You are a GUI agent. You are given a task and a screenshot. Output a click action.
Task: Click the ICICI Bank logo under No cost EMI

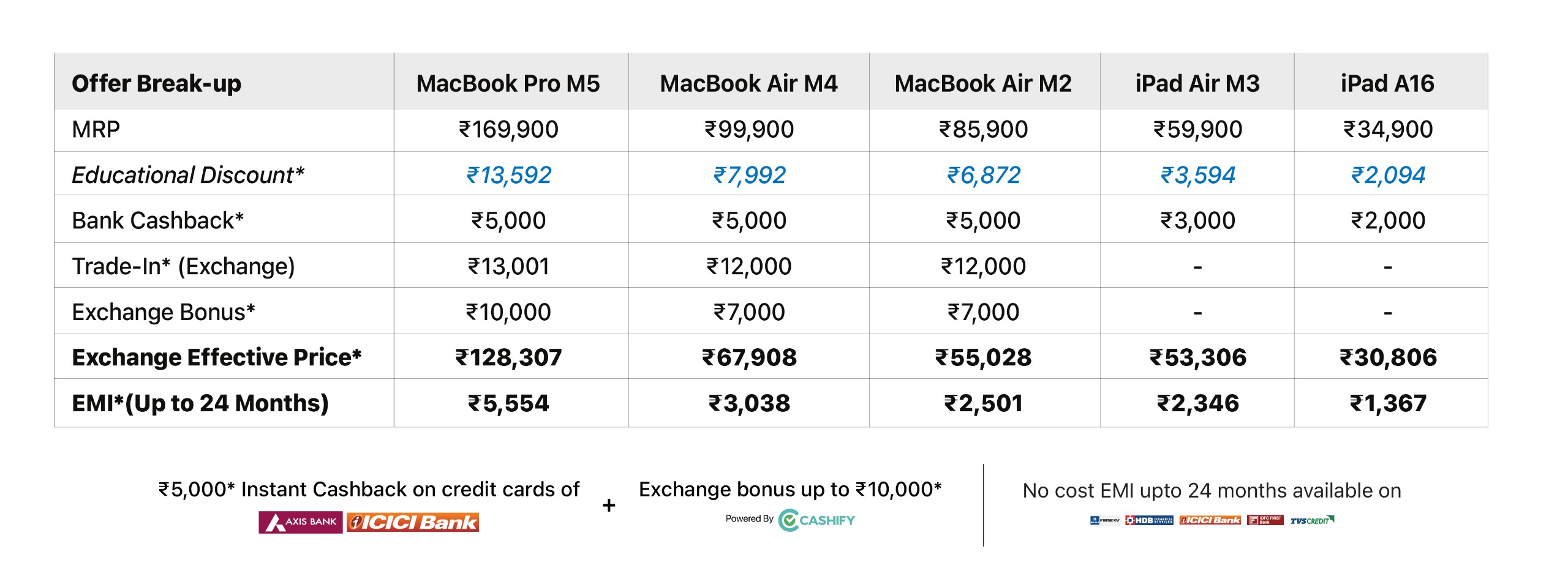pyautogui.click(x=1210, y=520)
